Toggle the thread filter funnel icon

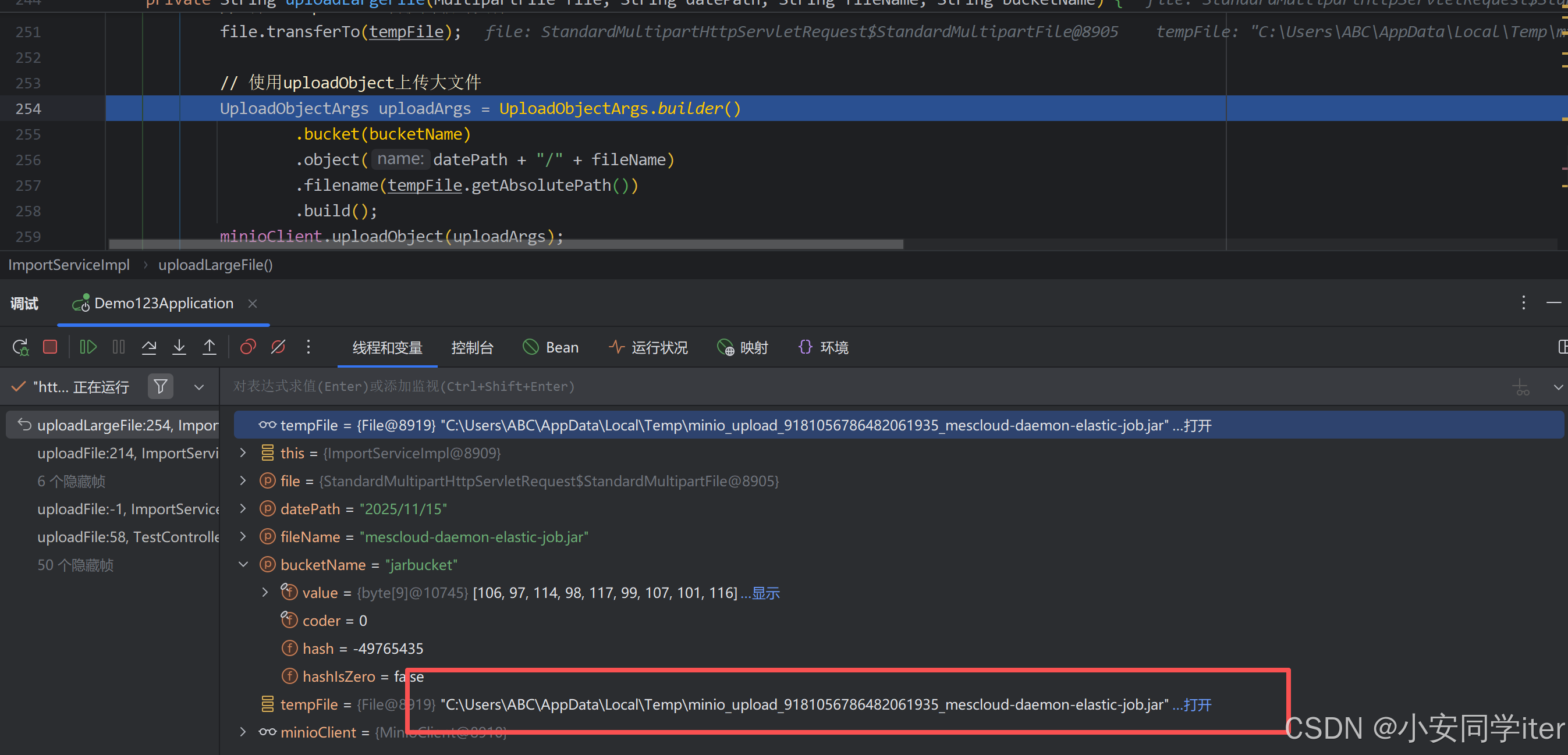point(161,387)
